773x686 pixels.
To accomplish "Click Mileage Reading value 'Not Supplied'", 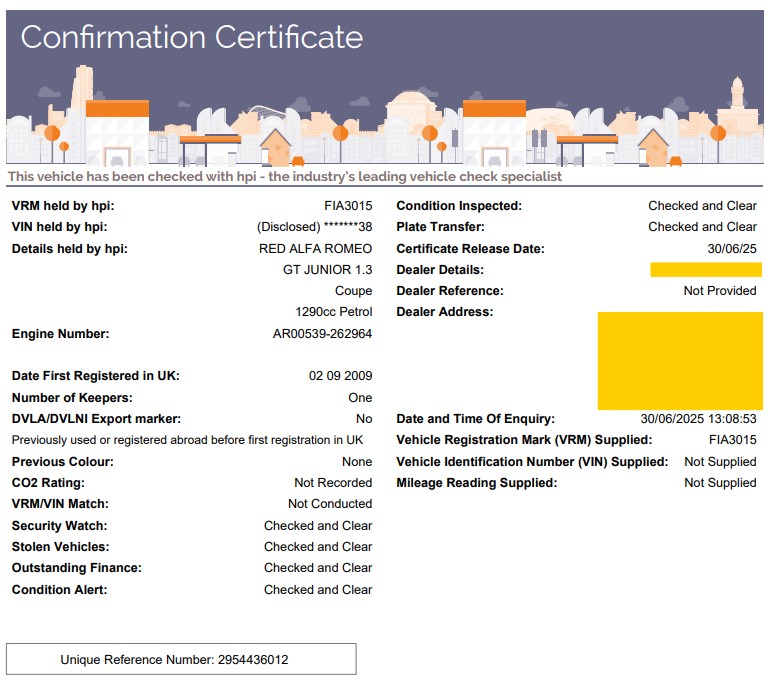I will pos(720,482).
